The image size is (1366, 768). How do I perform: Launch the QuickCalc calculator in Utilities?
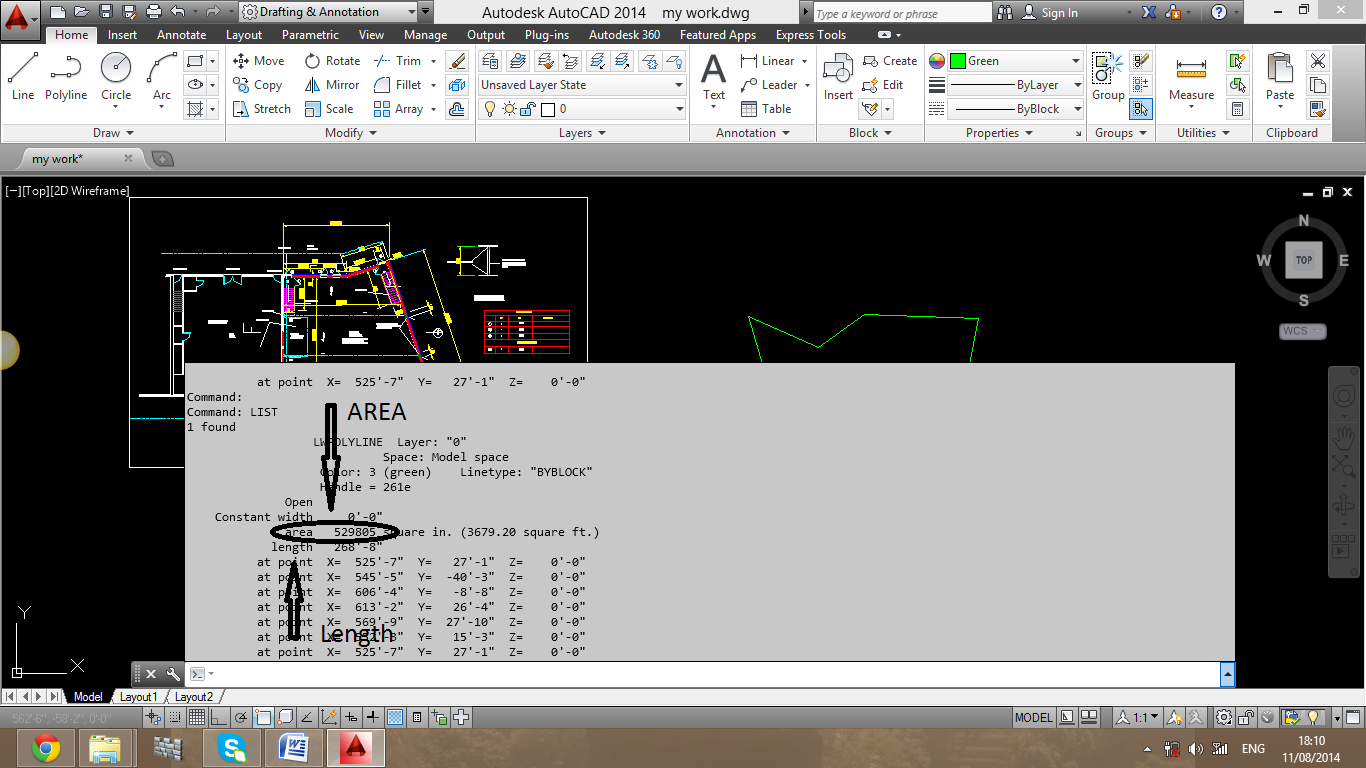pos(1238,109)
